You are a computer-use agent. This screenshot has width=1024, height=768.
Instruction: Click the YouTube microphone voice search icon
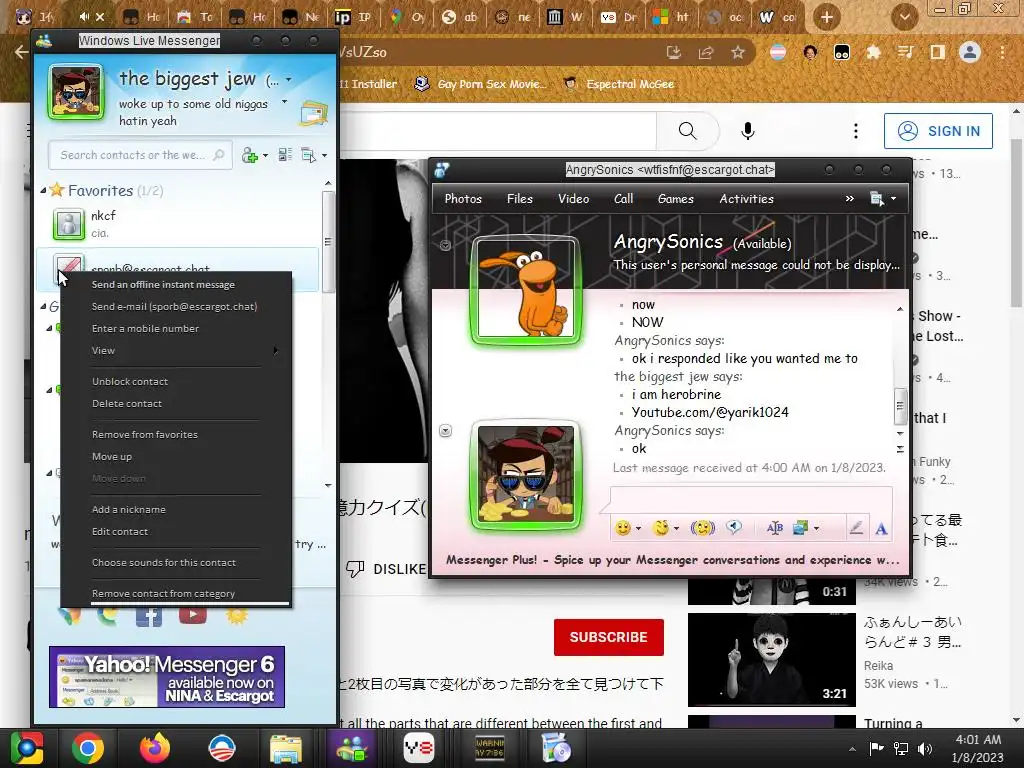tap(748, 131)
